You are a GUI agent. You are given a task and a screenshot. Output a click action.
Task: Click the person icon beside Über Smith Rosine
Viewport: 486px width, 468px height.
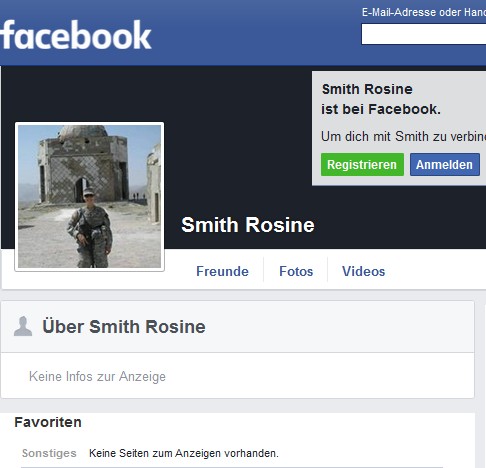coord(23,326)
